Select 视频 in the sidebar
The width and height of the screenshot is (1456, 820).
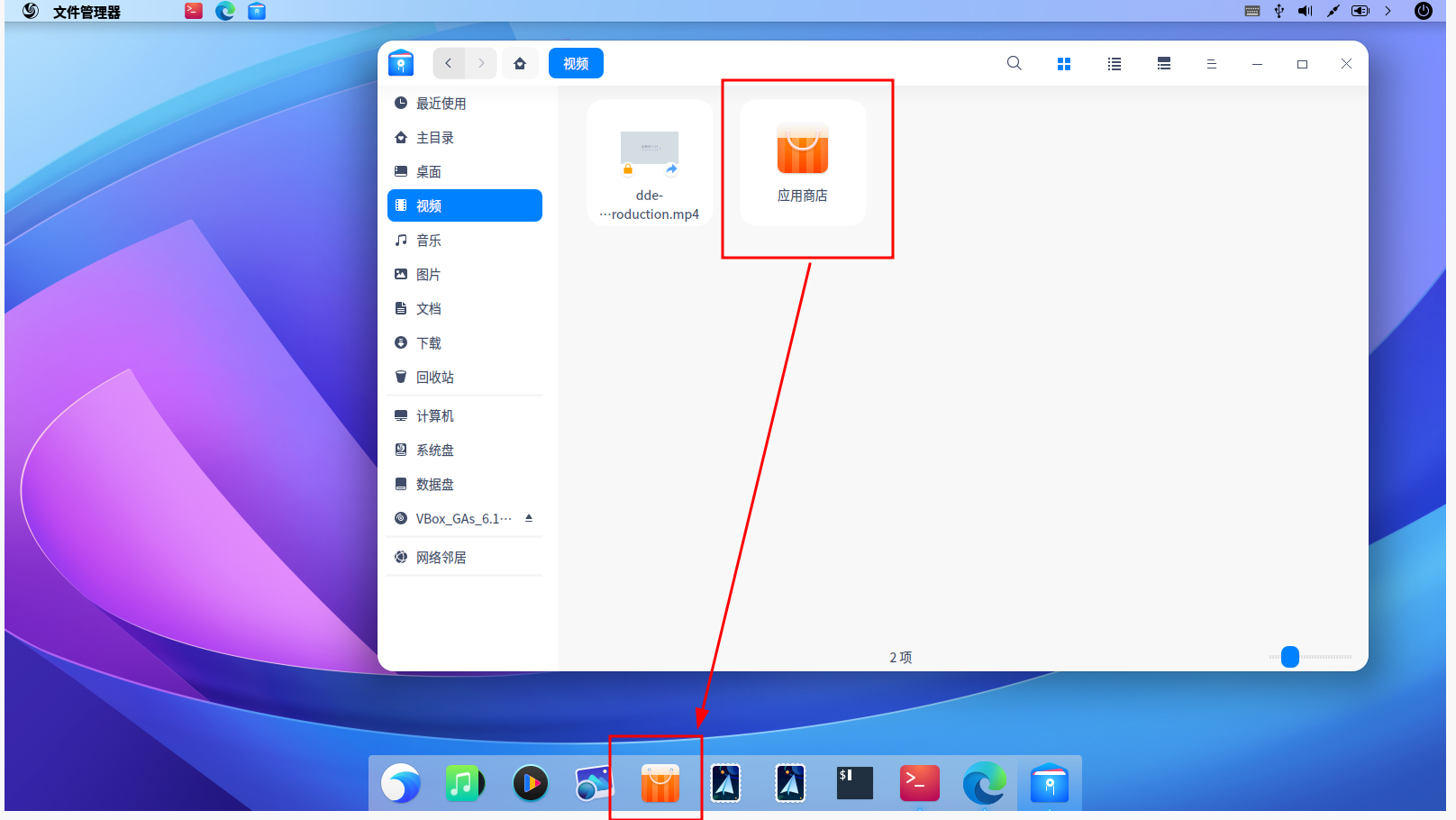pyautogui.click(x=465, y=205)
